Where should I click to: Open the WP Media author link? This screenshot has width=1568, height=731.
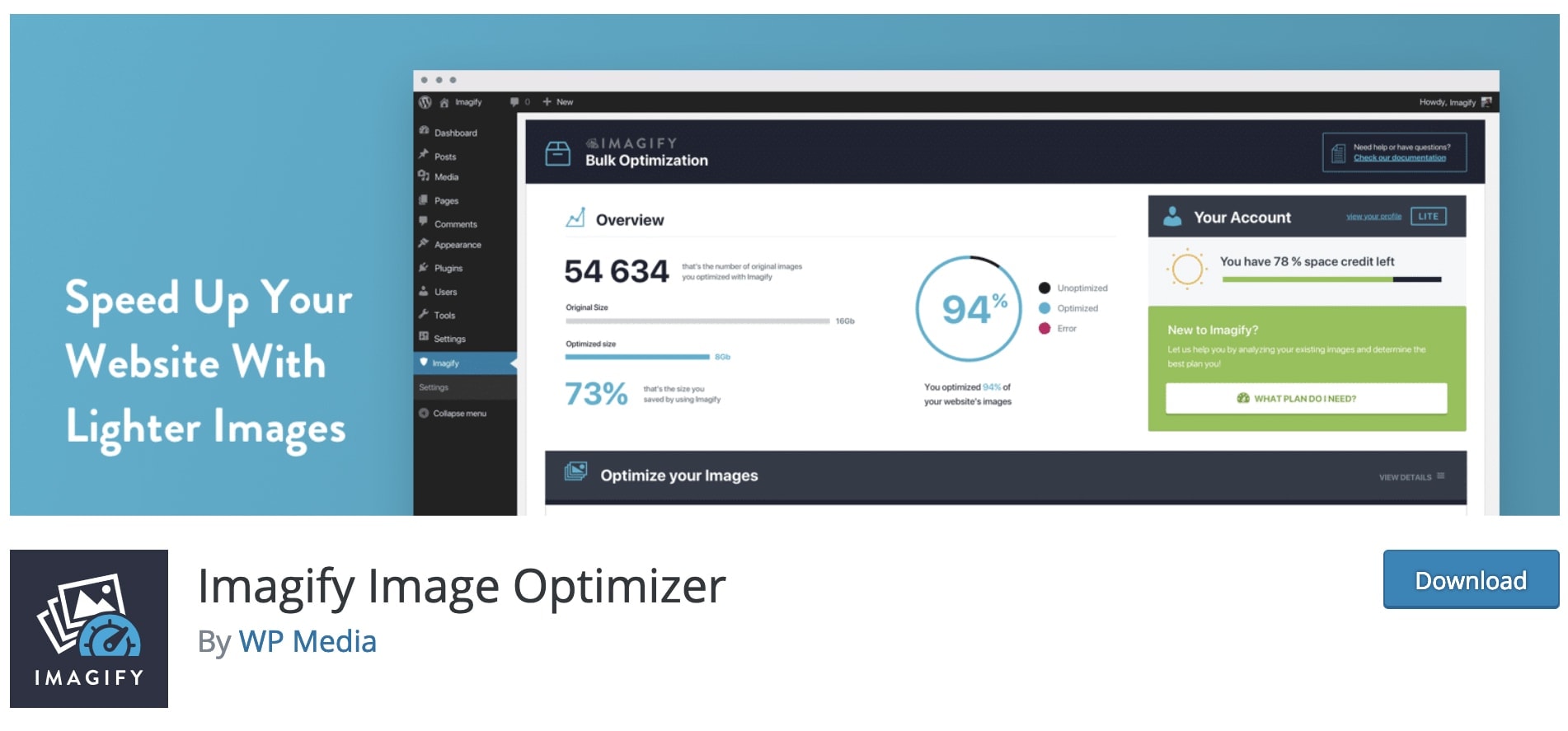[x=307, y=641]
